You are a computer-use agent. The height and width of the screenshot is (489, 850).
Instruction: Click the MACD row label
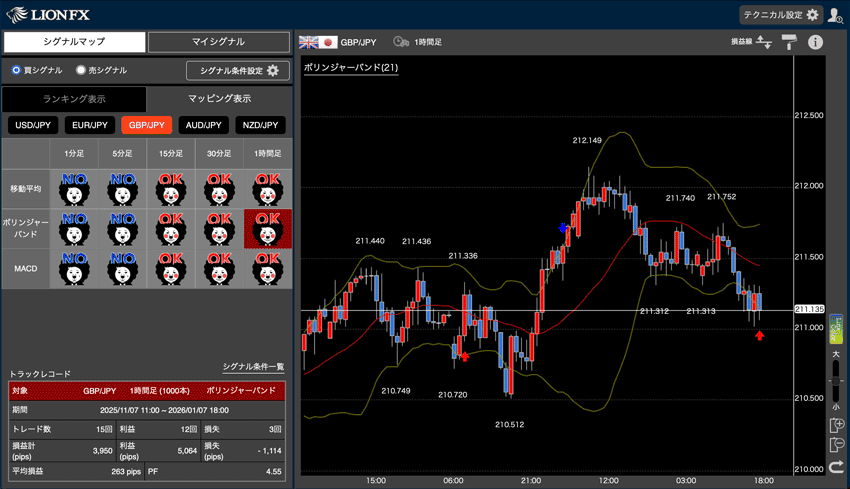coord(25,268)
